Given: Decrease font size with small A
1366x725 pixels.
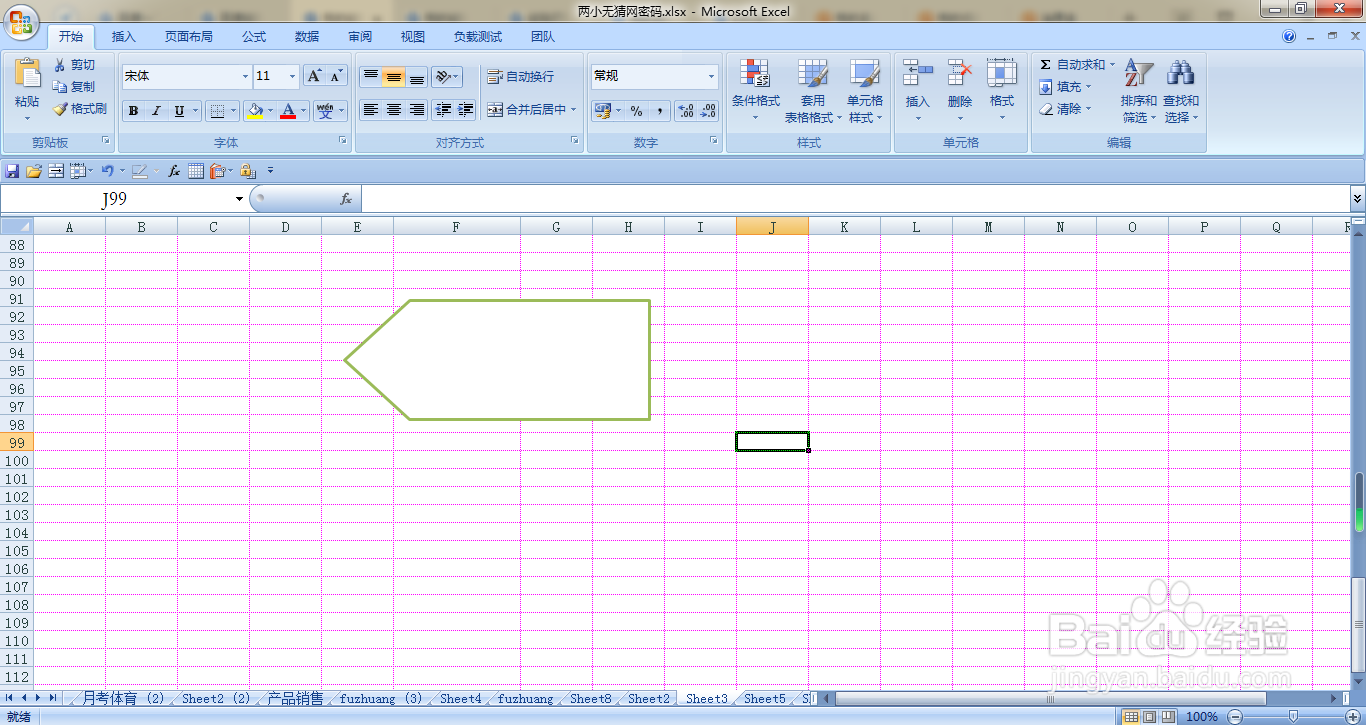Looking at the screenshot, I should click(336, 76).
